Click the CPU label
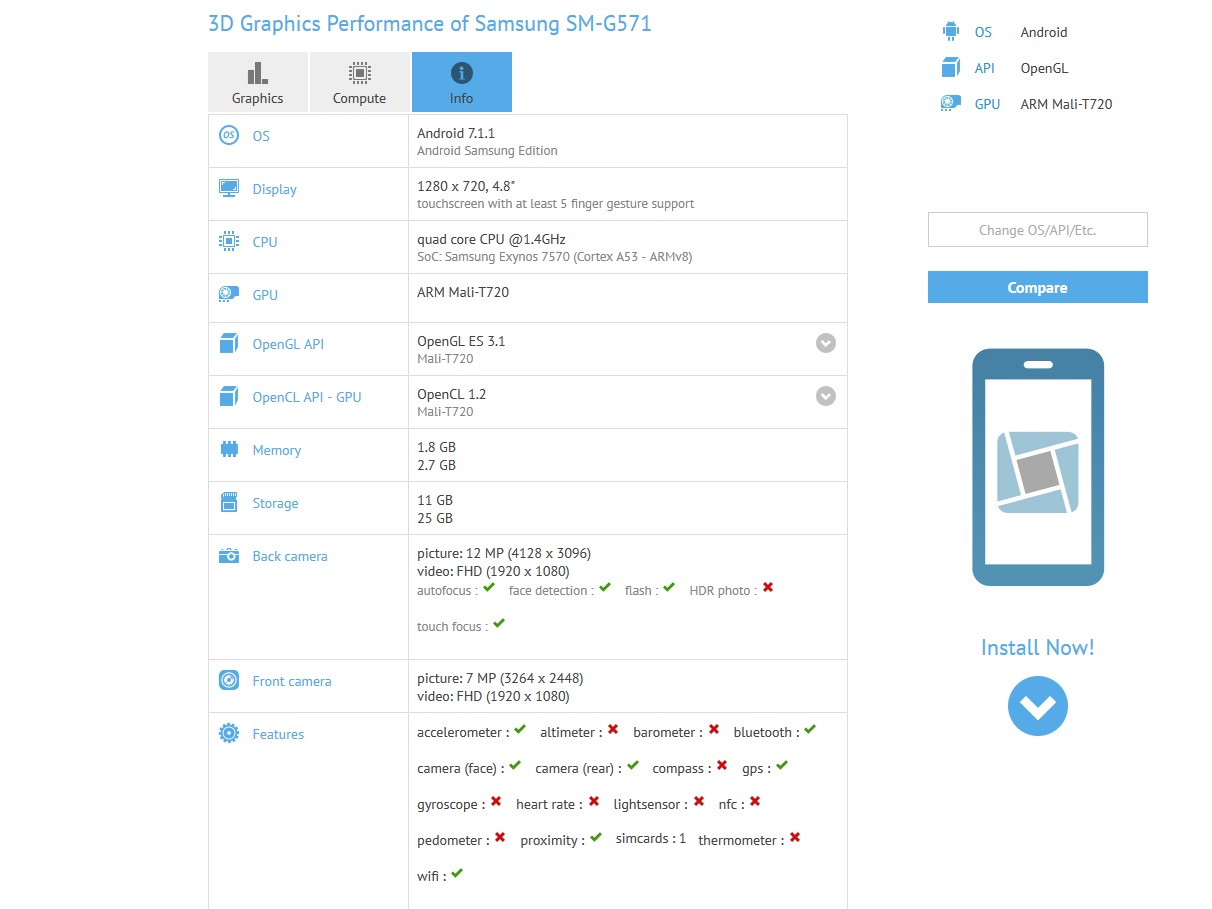Viewport: 1212px width, 909px height. coord(265,242)
